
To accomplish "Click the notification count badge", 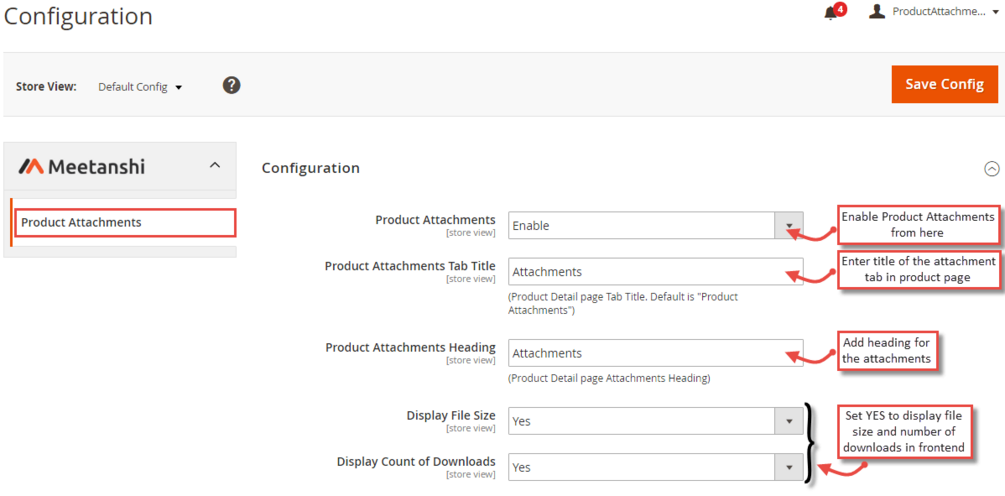I will coord(840,9).
